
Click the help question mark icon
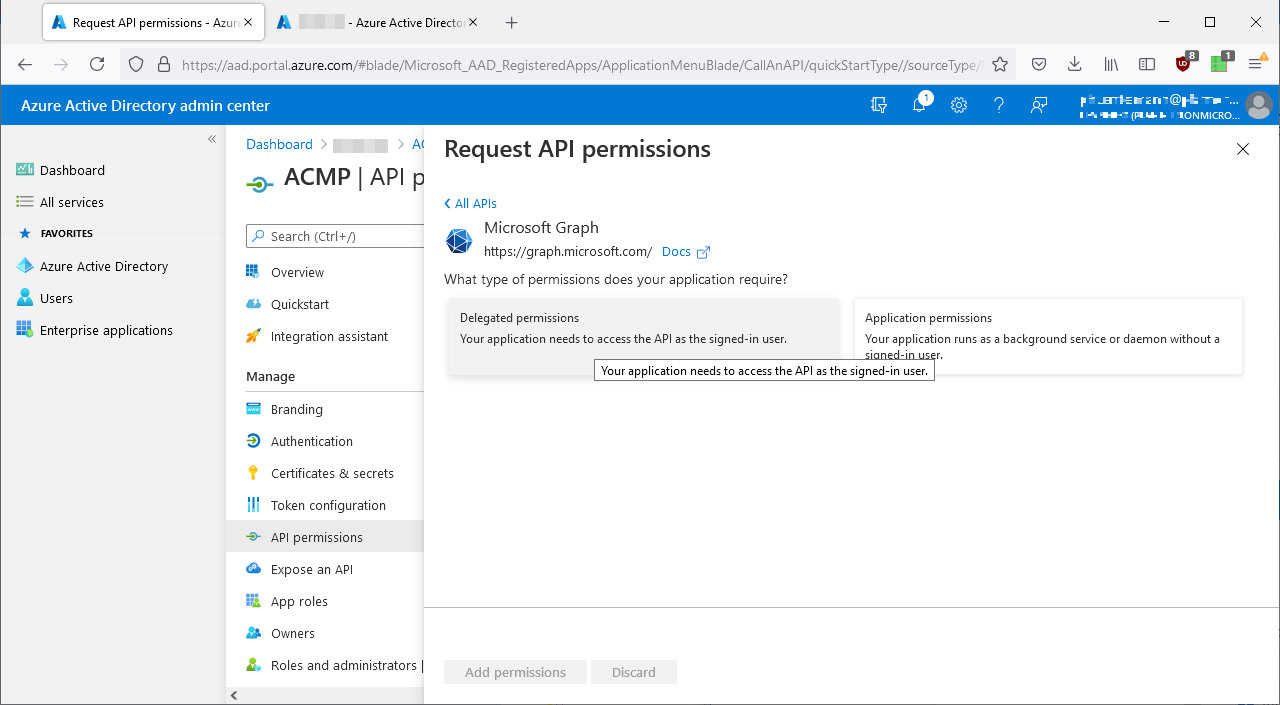tap(998, 105)
